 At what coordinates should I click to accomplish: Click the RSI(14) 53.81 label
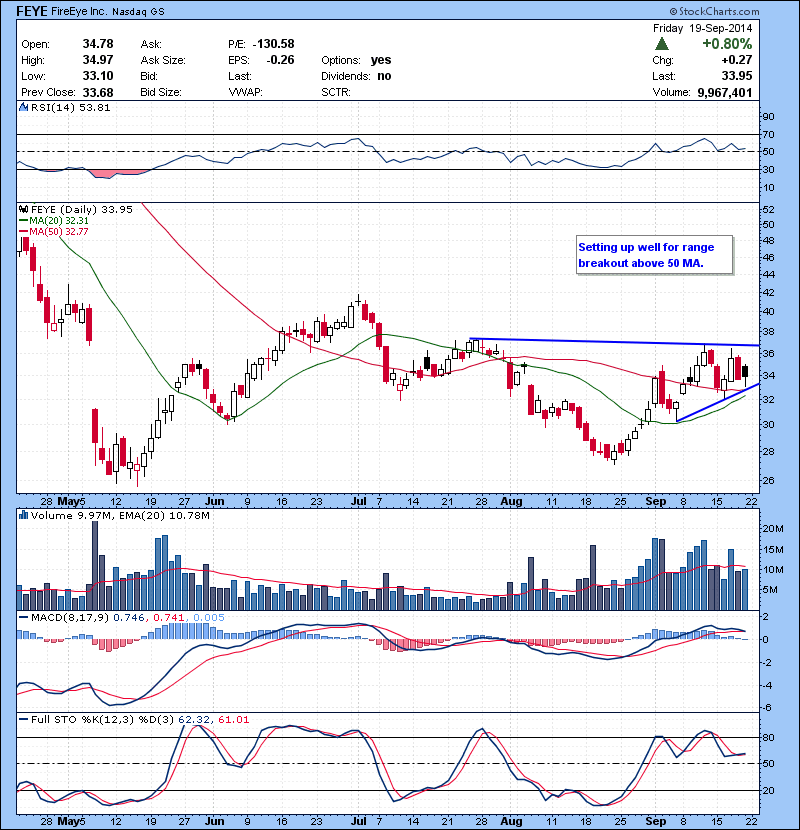(70, 107)
